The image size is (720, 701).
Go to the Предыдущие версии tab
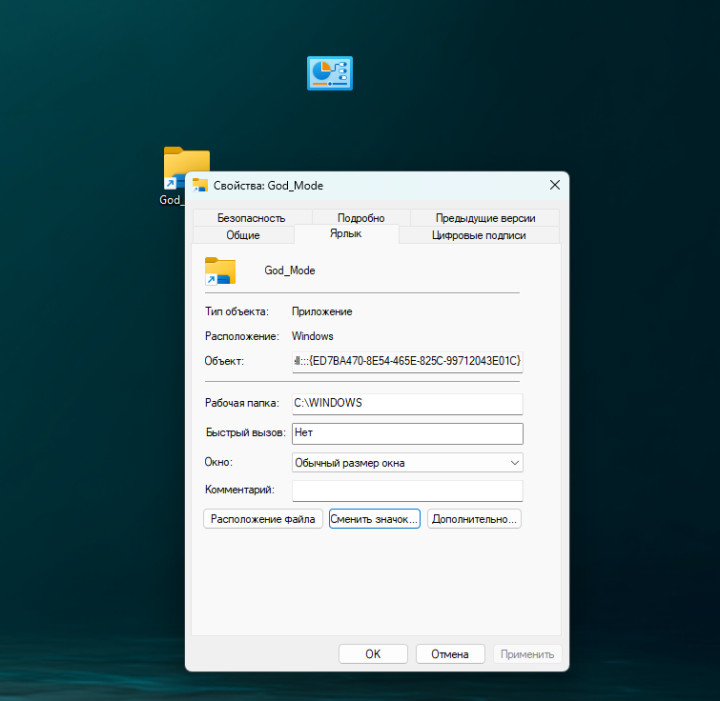(x=485, y=218)
